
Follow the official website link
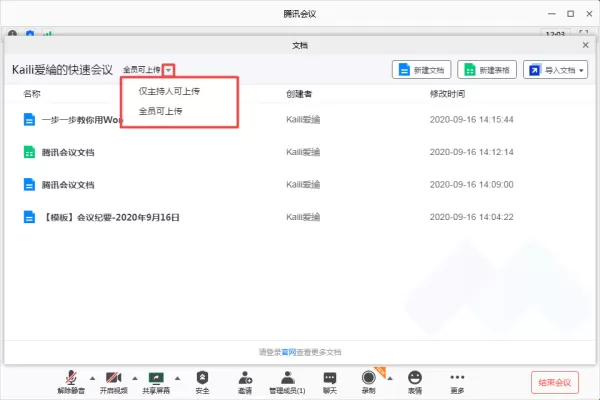(x=289, y=352)
